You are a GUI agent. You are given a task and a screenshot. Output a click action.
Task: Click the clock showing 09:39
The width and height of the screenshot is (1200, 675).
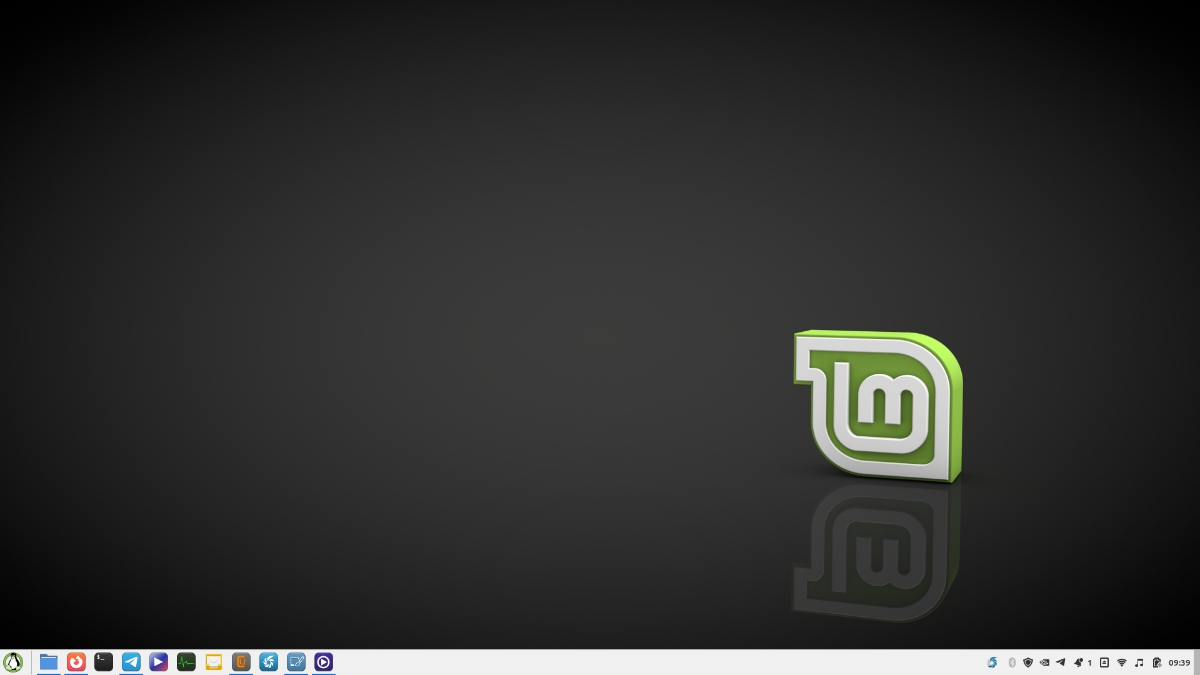click(1178, 662)
